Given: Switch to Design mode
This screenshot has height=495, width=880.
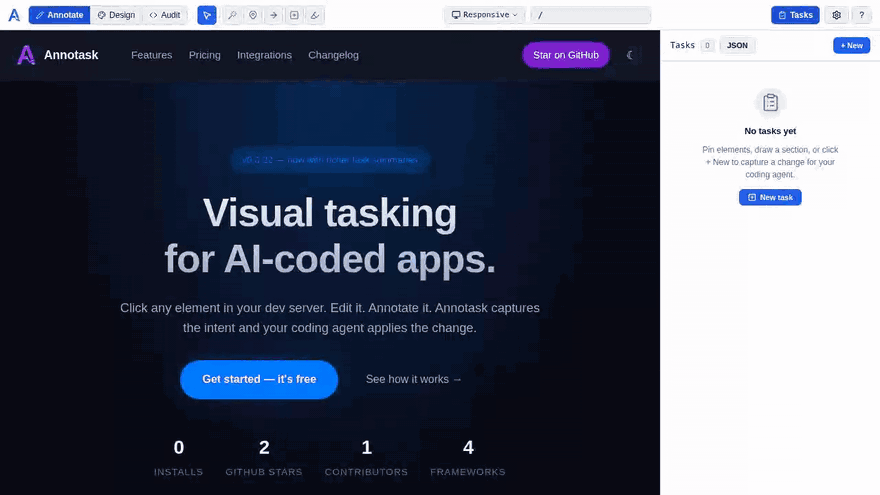Looking at the screenshot, I should coord(116,15).
